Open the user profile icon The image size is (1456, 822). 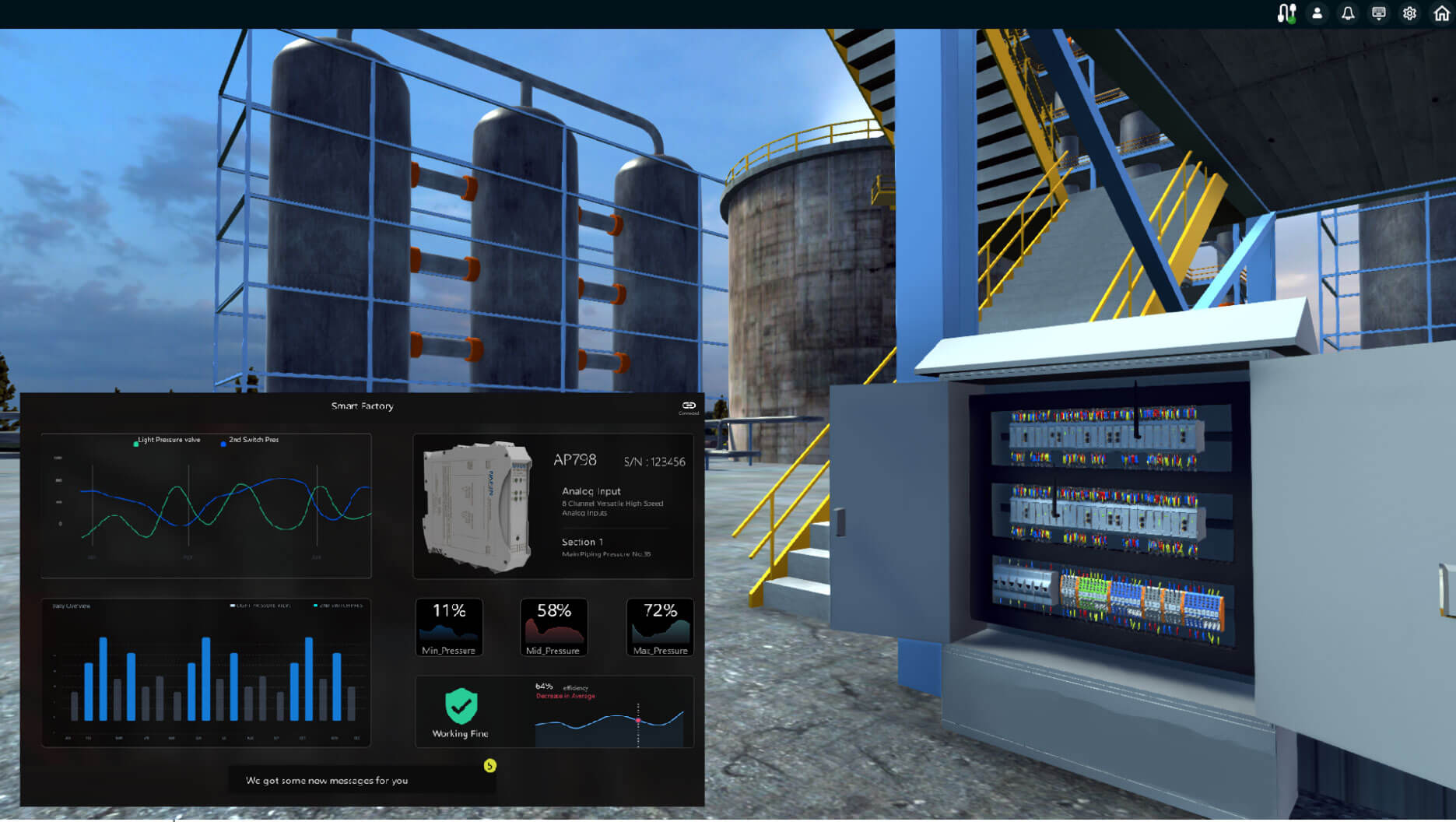coord(1317,13)
